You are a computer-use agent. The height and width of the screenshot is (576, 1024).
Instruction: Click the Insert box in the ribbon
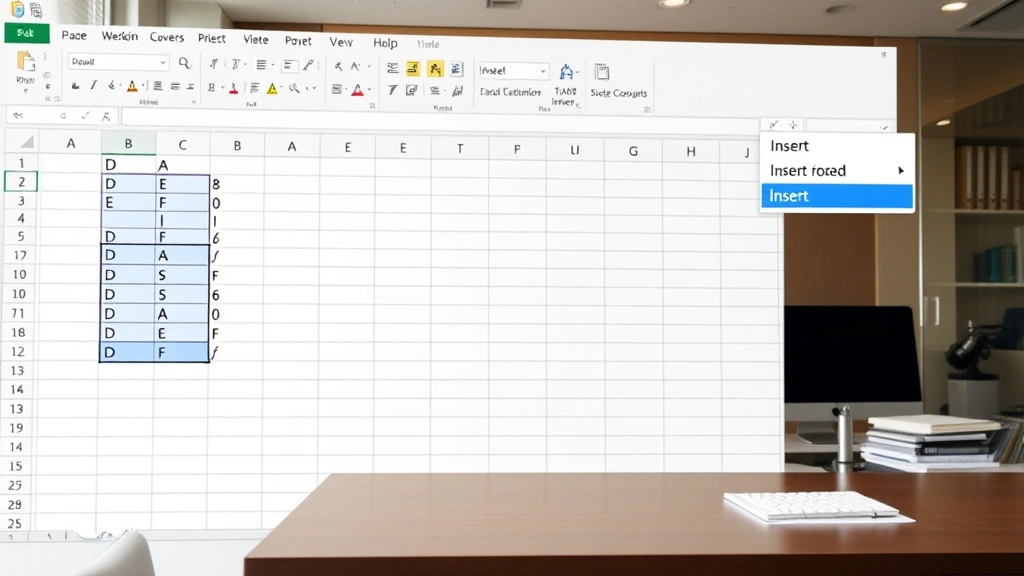tap(513, 71)
